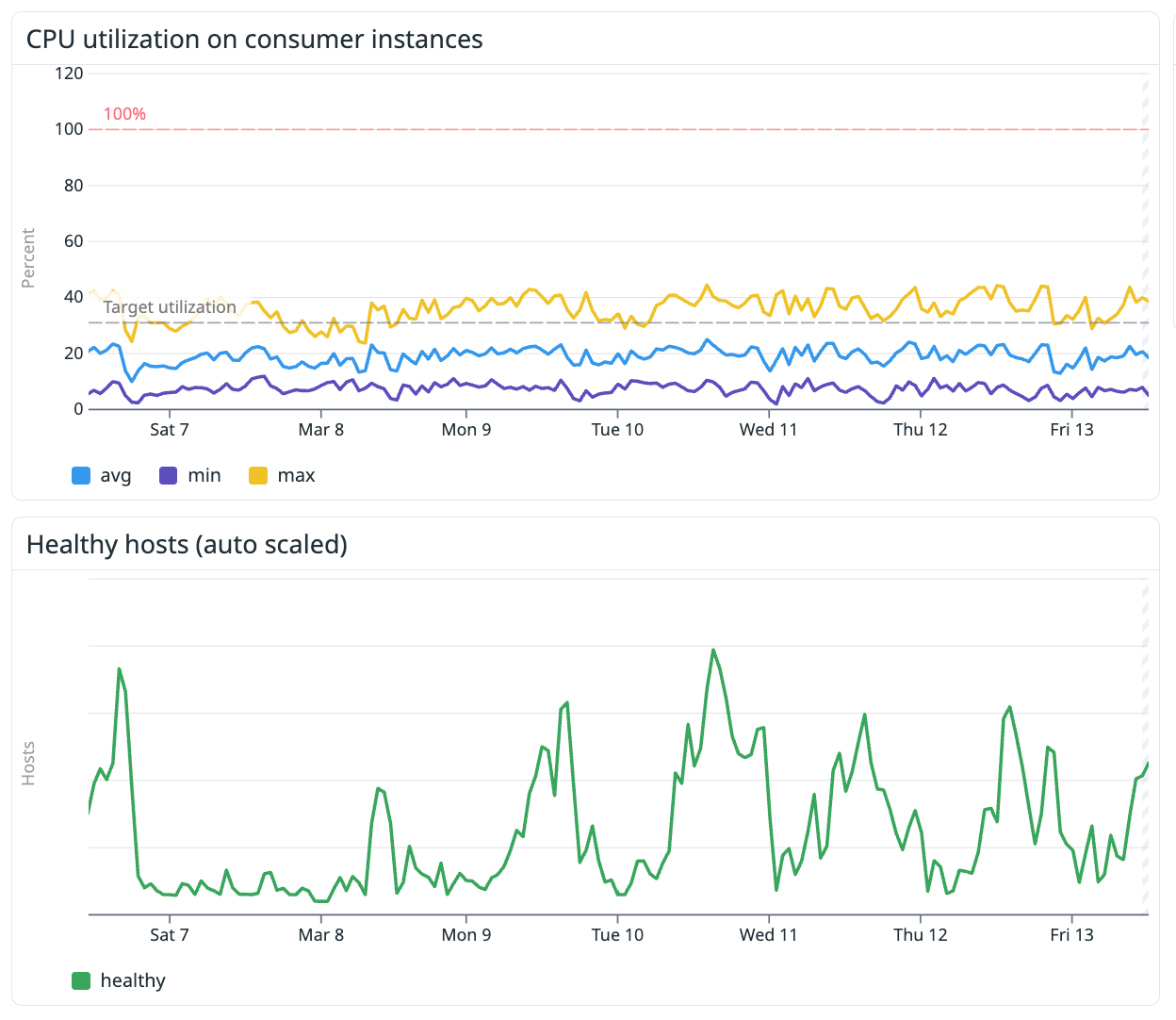Click Tue 10 on the Healthy hosts axis
Image resolution: width=1176 pixels, height=1020 pixels.
[x=617, y=935]
